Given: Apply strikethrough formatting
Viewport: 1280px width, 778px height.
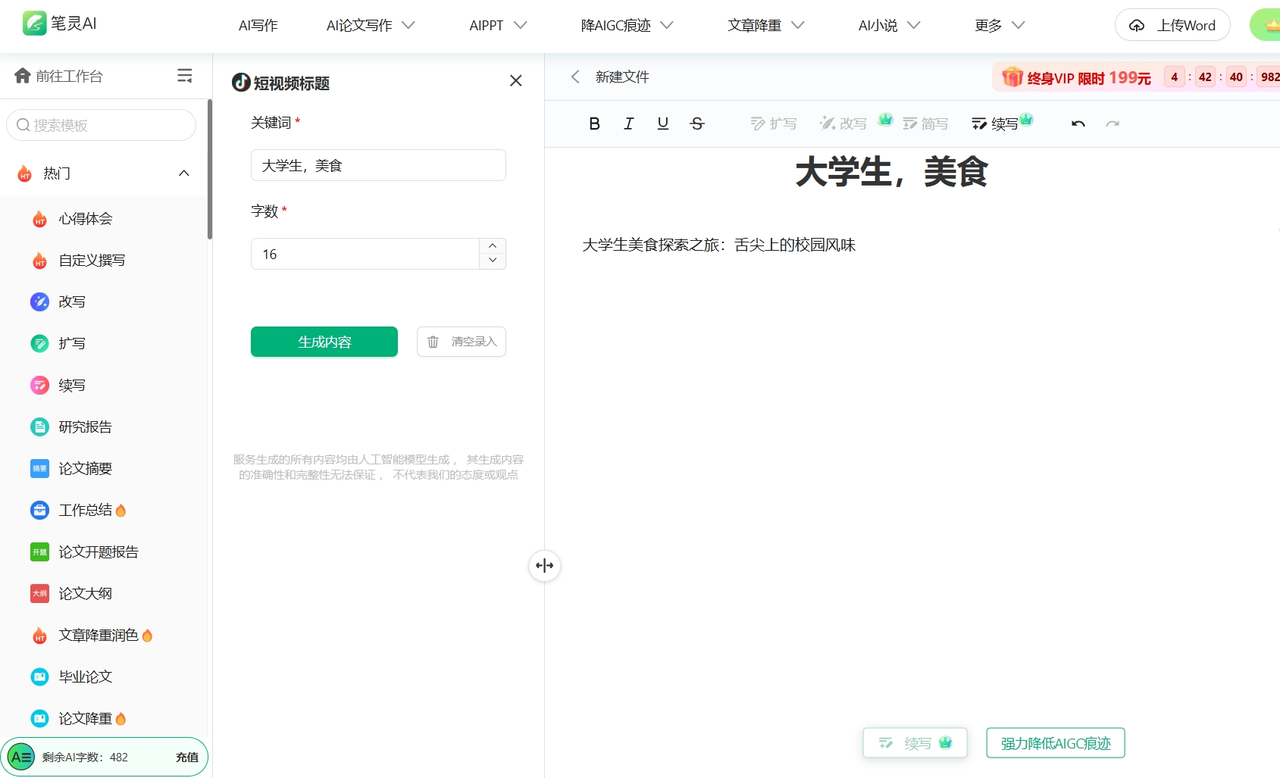Looking at the screenshot, I should pyautogui.click(x=697, y=124).
